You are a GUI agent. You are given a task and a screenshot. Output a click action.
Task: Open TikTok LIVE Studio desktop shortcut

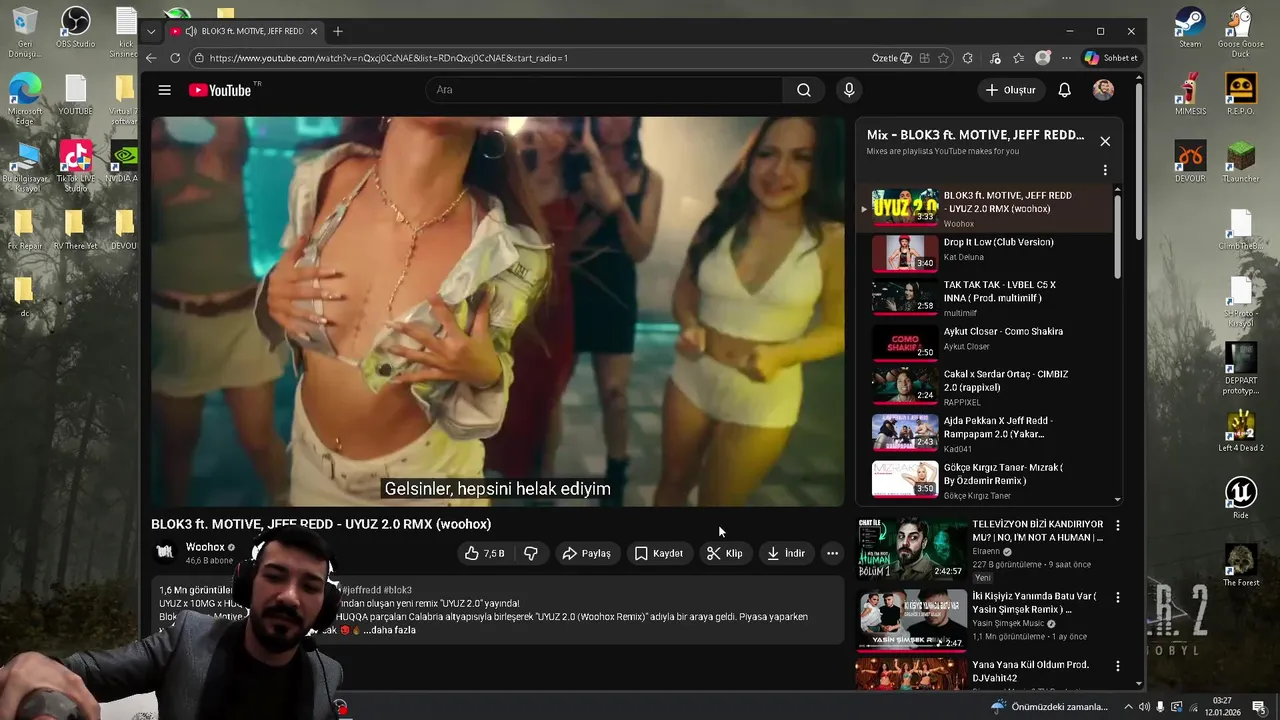(x=75, y=165)
